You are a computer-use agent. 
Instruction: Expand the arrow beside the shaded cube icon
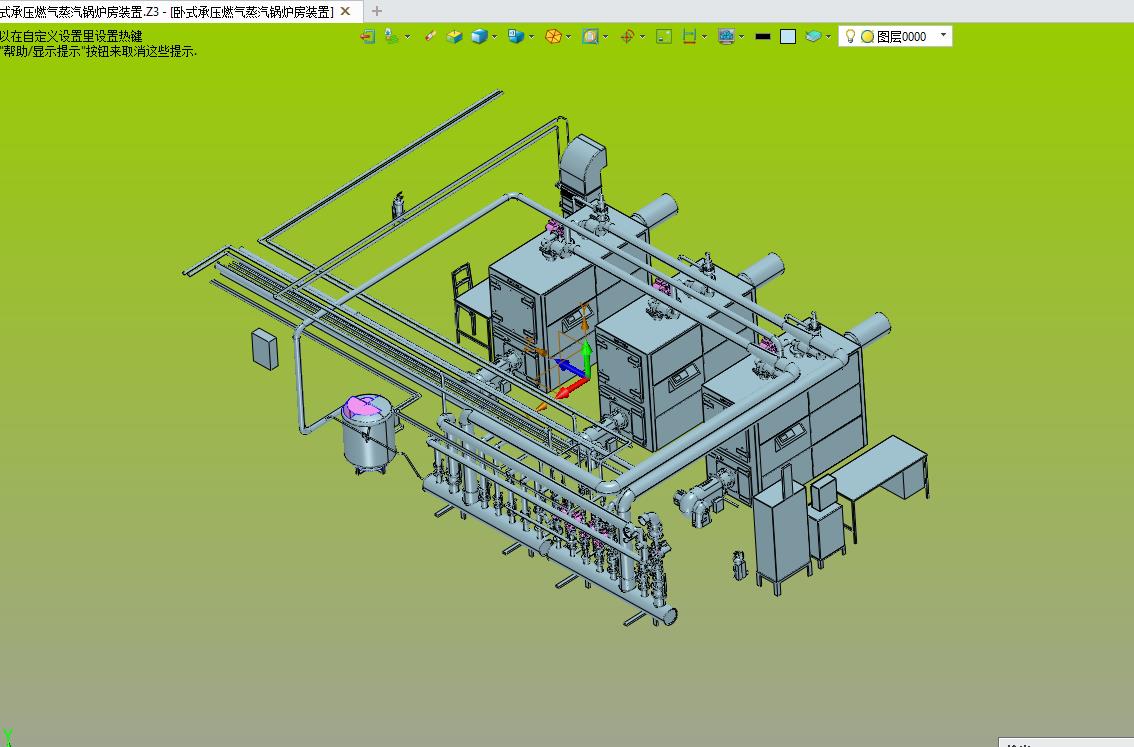coord(495,37)
